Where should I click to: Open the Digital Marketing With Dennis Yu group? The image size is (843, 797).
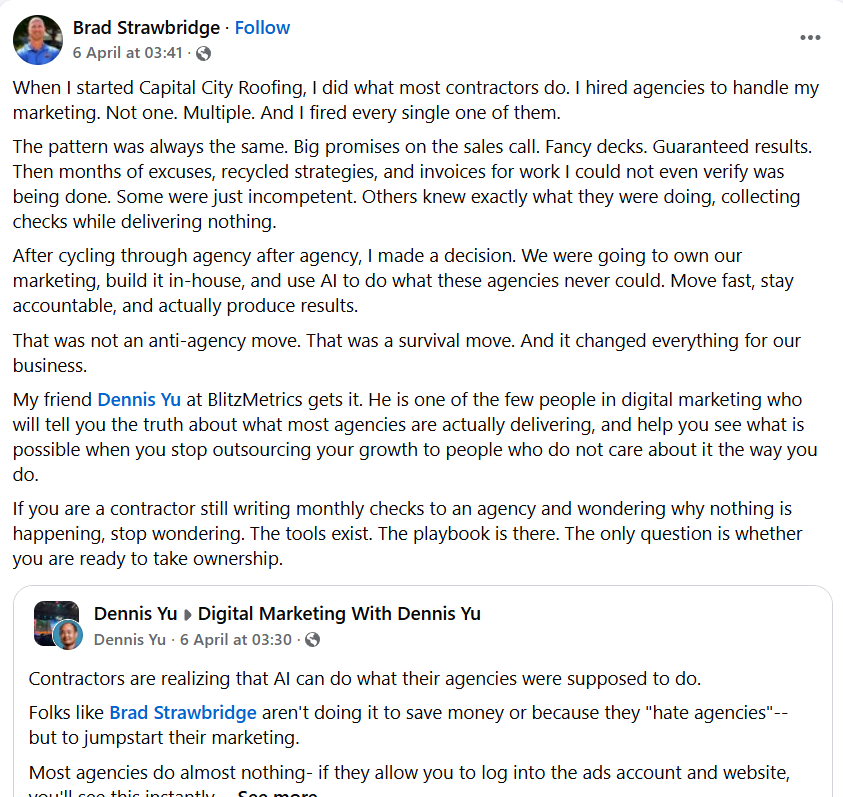(x=338, y=613)
